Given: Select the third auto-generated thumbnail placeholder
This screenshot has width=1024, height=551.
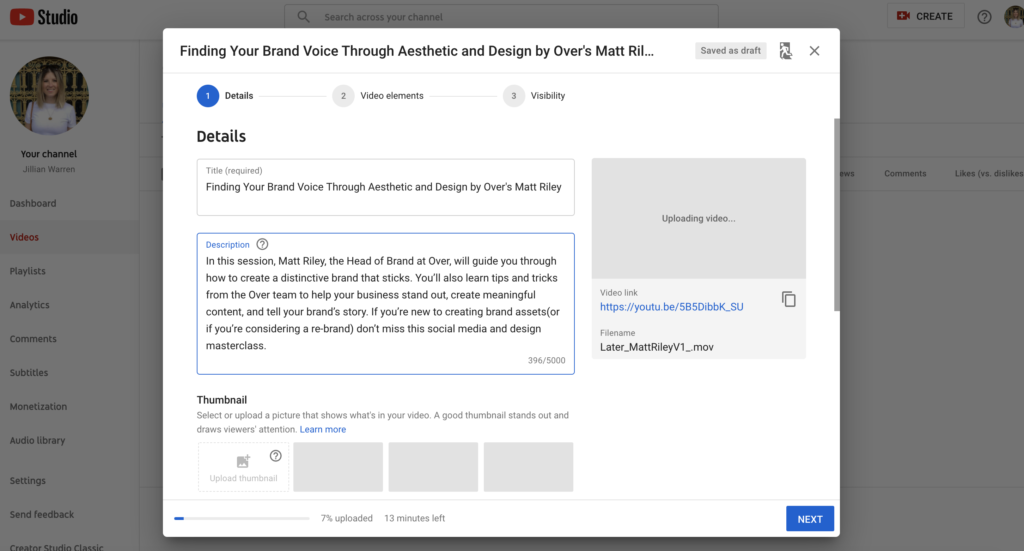Looking at the screenshot, I should pyautogui.click(x=528, y=467).
